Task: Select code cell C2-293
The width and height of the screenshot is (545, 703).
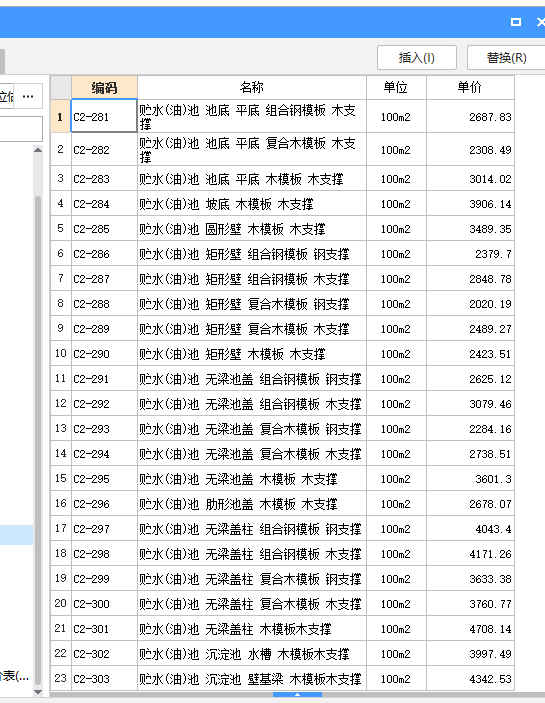Action: tap(104, 429)
